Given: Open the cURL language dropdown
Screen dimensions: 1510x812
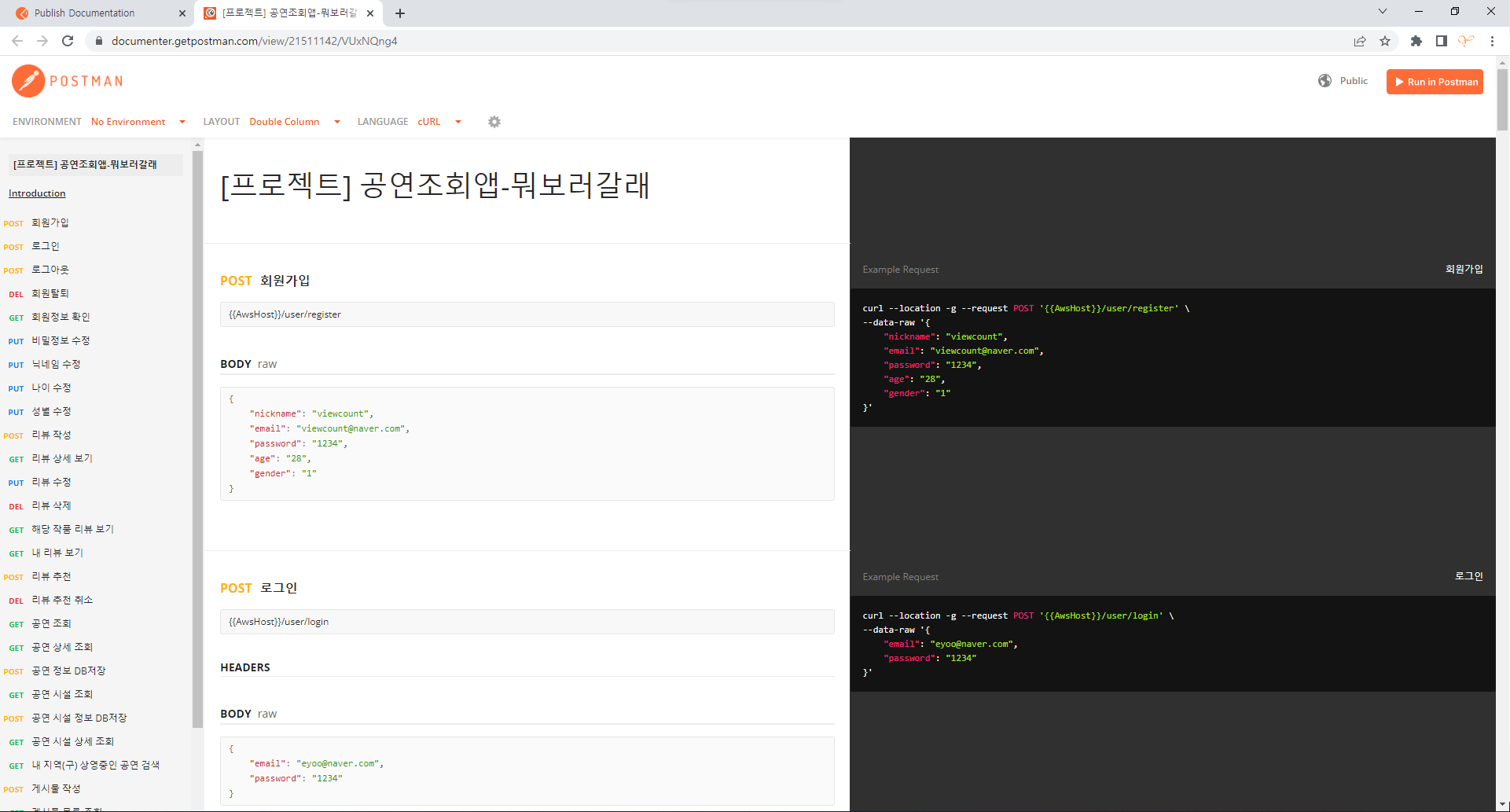Looking at the screenshot, I should 439,122.
